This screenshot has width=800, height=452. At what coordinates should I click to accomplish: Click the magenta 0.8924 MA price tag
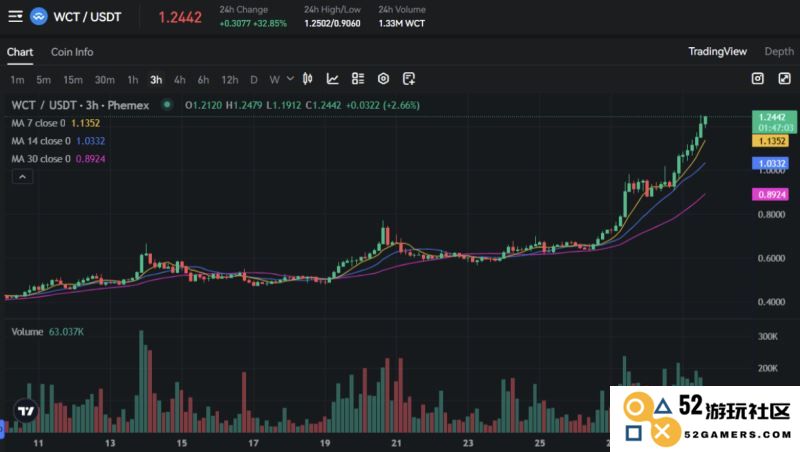click(770, 194)
